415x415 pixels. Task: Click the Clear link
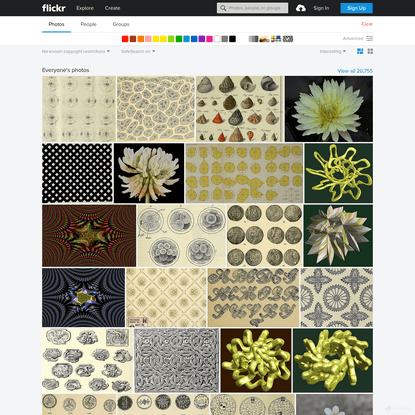coord(367,24)
